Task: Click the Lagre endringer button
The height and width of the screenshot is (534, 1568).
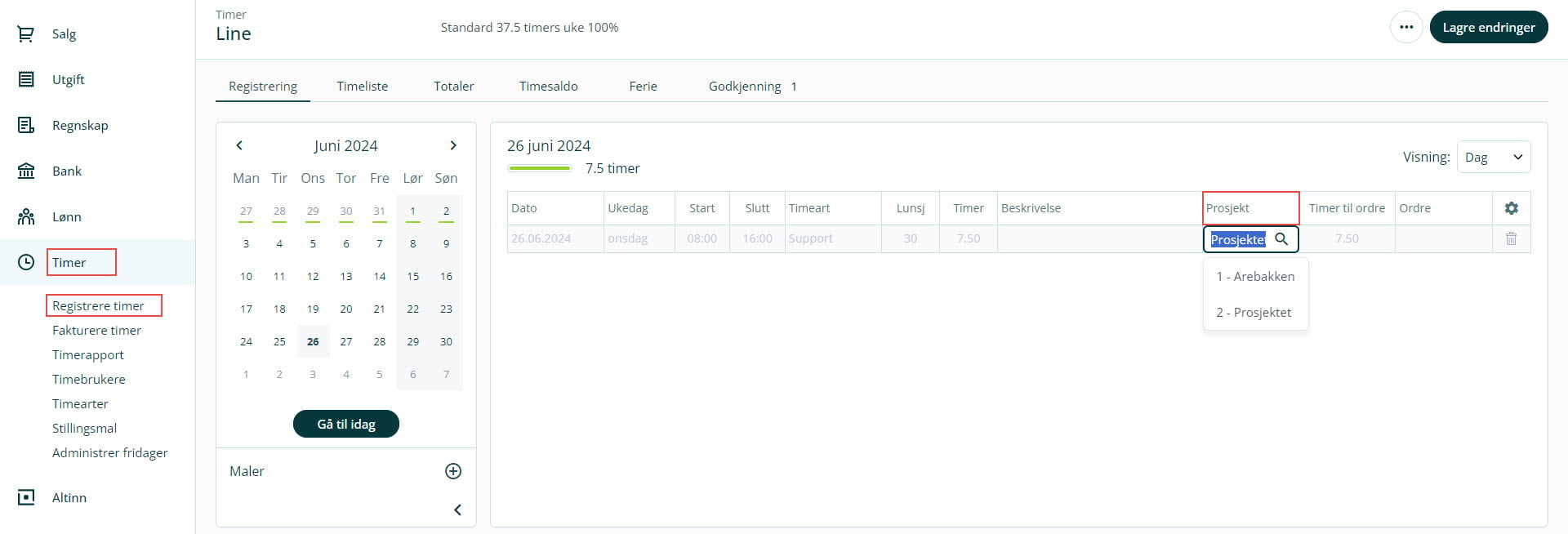Action: coord(1488,28)
